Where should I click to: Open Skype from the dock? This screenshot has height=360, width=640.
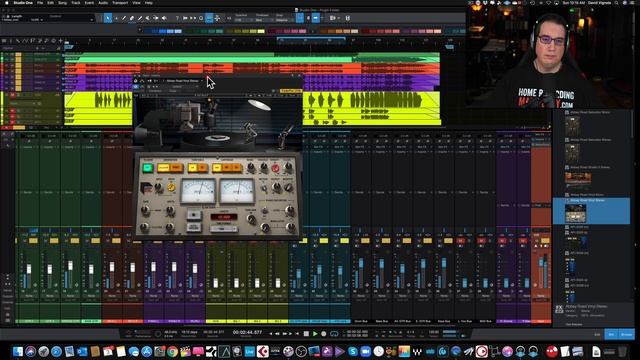coord(353,351)
